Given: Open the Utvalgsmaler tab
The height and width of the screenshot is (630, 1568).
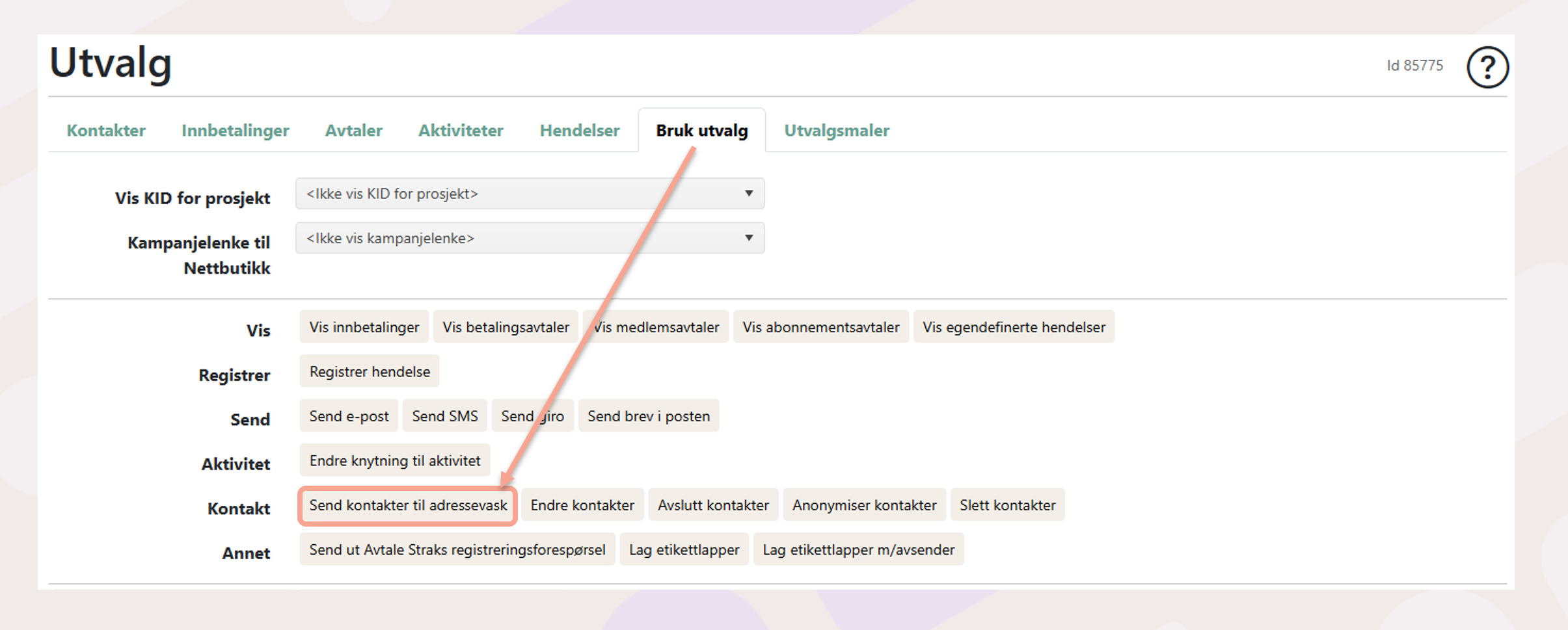Looking at the screenshot, I should (837, 131).
